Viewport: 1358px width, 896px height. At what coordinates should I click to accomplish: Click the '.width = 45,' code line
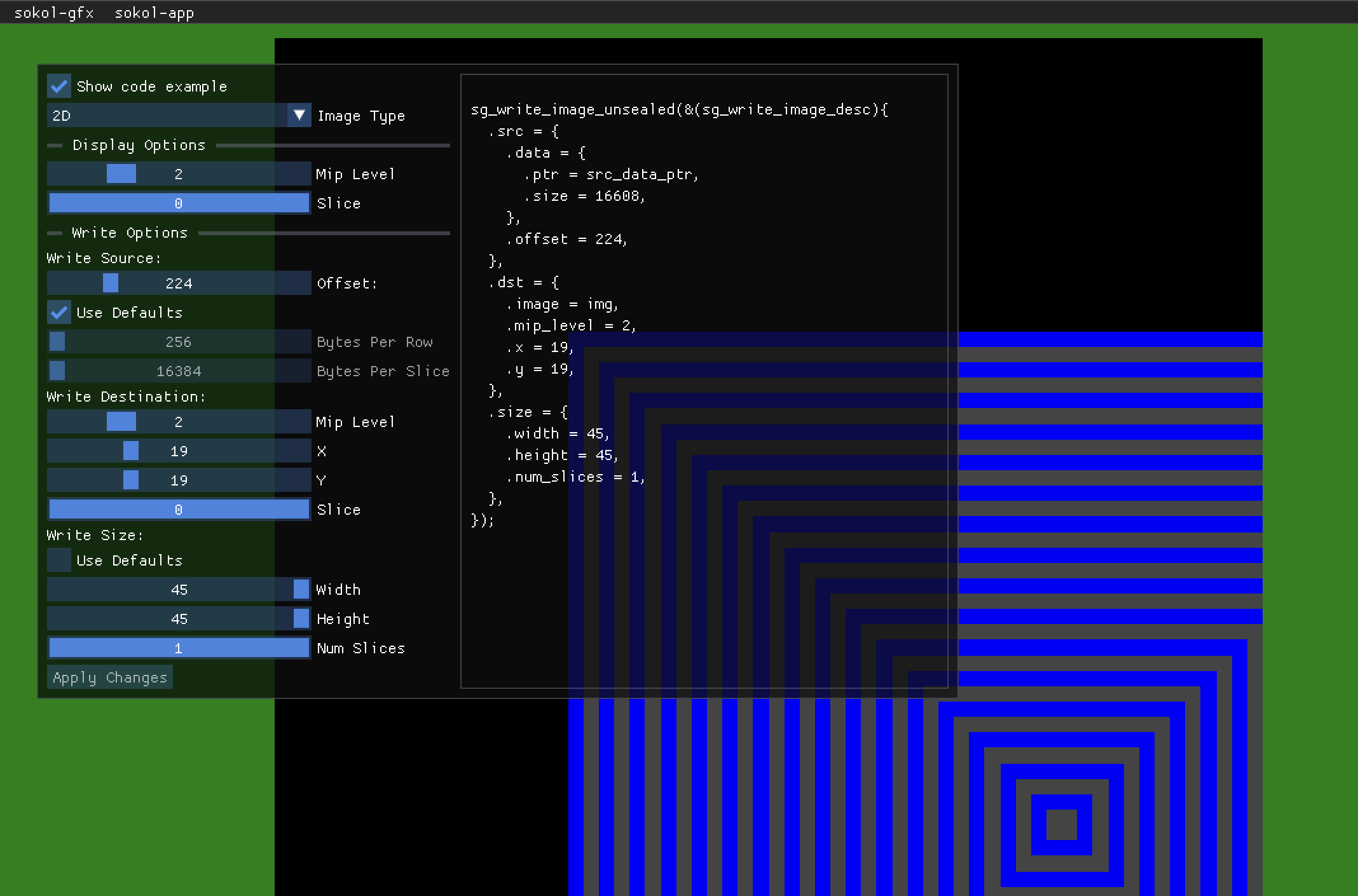coord(558,433)
